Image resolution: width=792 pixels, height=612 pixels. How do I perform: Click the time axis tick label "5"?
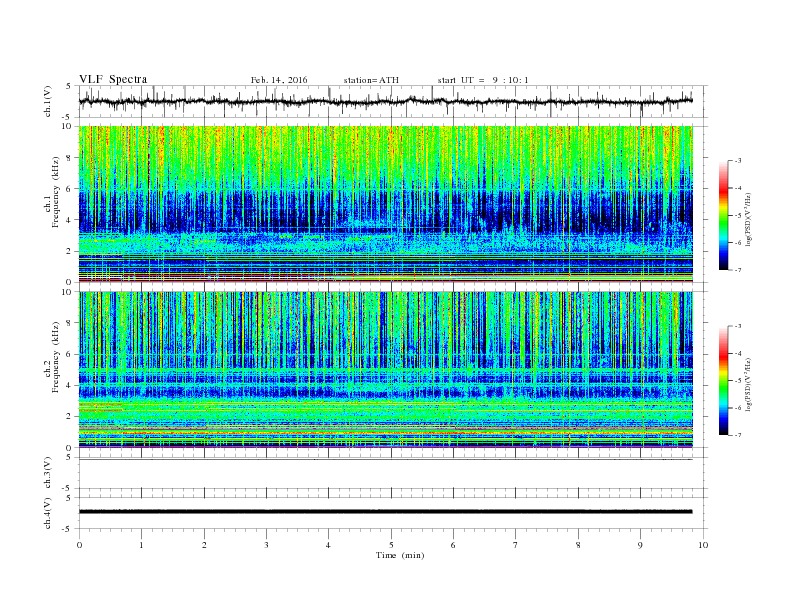pos(391,545)
